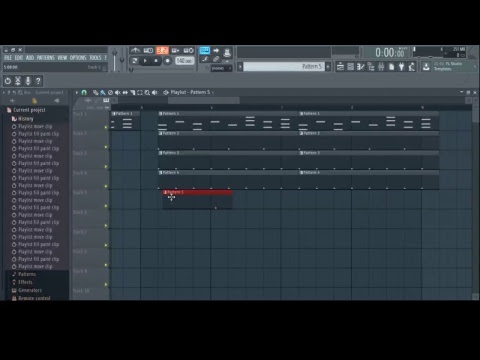Toggle typing keyboard to piano icon
This screenshot has width=480, height=360.
205,50
